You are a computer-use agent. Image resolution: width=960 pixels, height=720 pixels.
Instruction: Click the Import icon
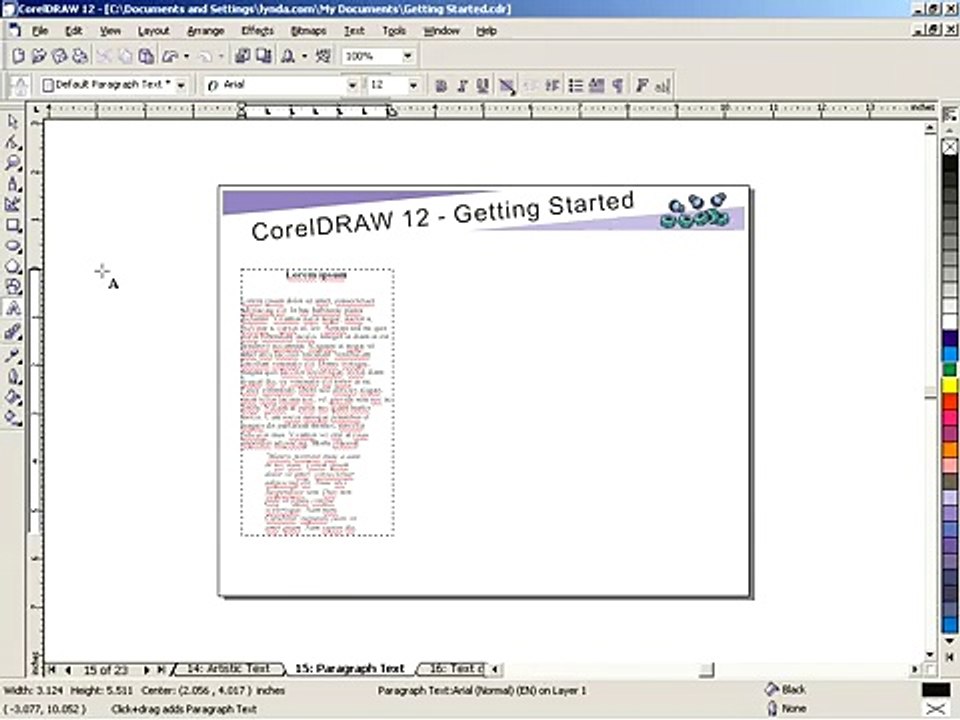(x=242, y=56)
